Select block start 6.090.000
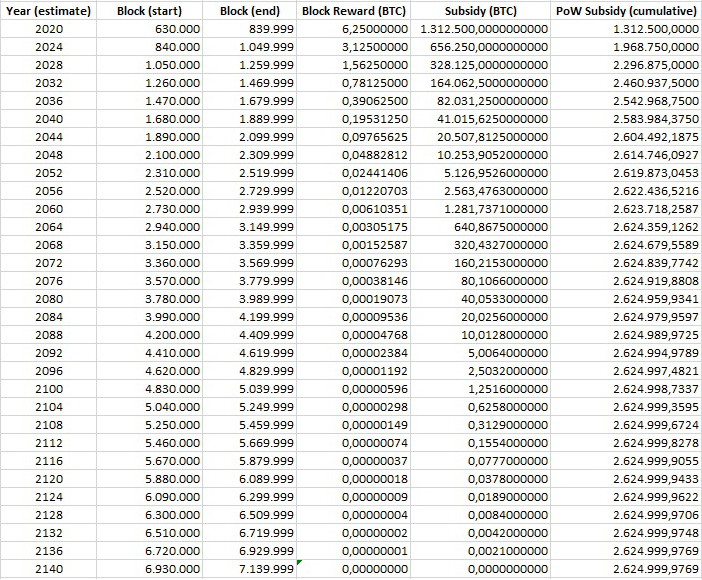The width and height of the screenshot is (702, 580). coord(149,497)
